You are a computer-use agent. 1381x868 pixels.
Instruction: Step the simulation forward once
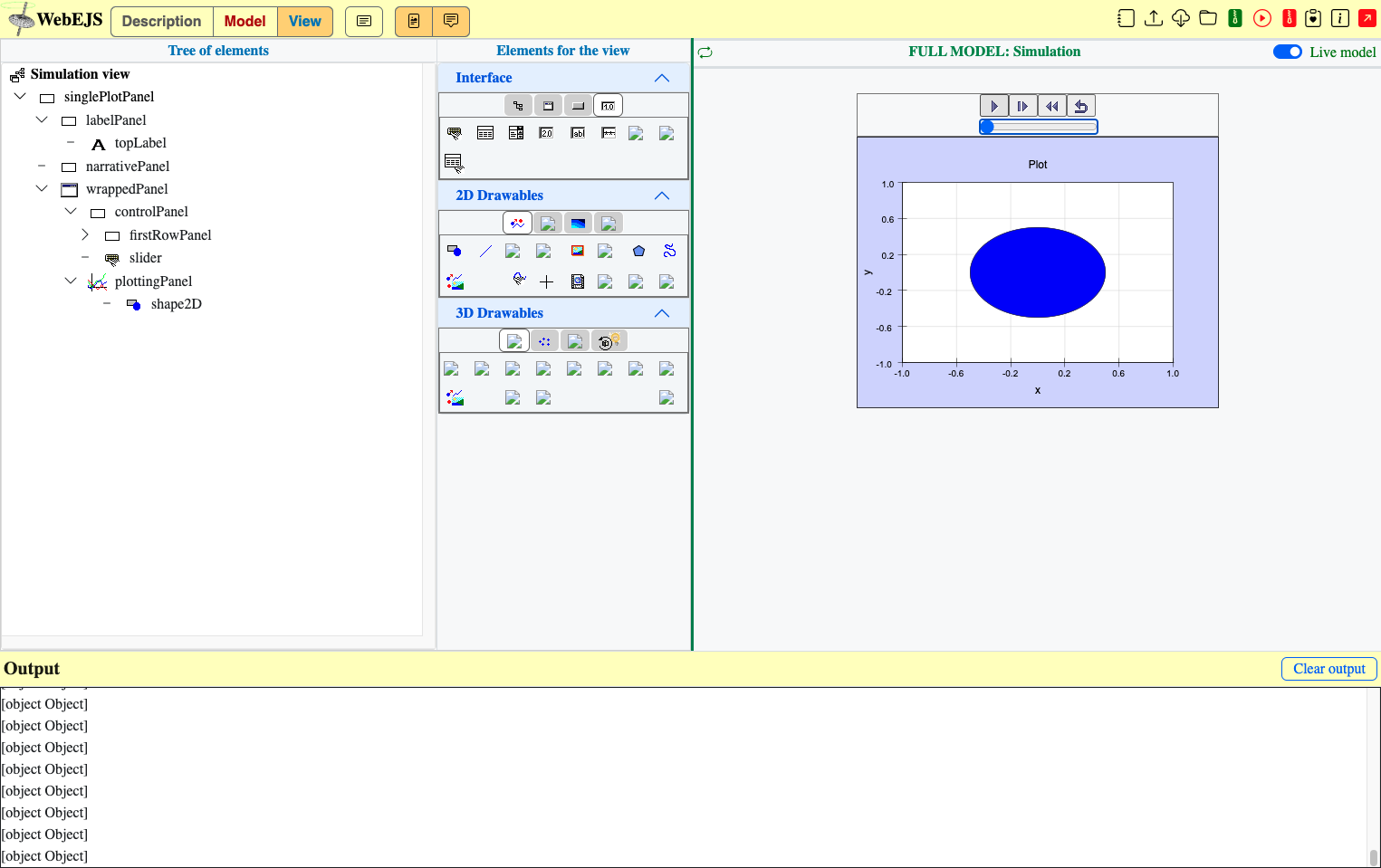tap(1023, 106)
